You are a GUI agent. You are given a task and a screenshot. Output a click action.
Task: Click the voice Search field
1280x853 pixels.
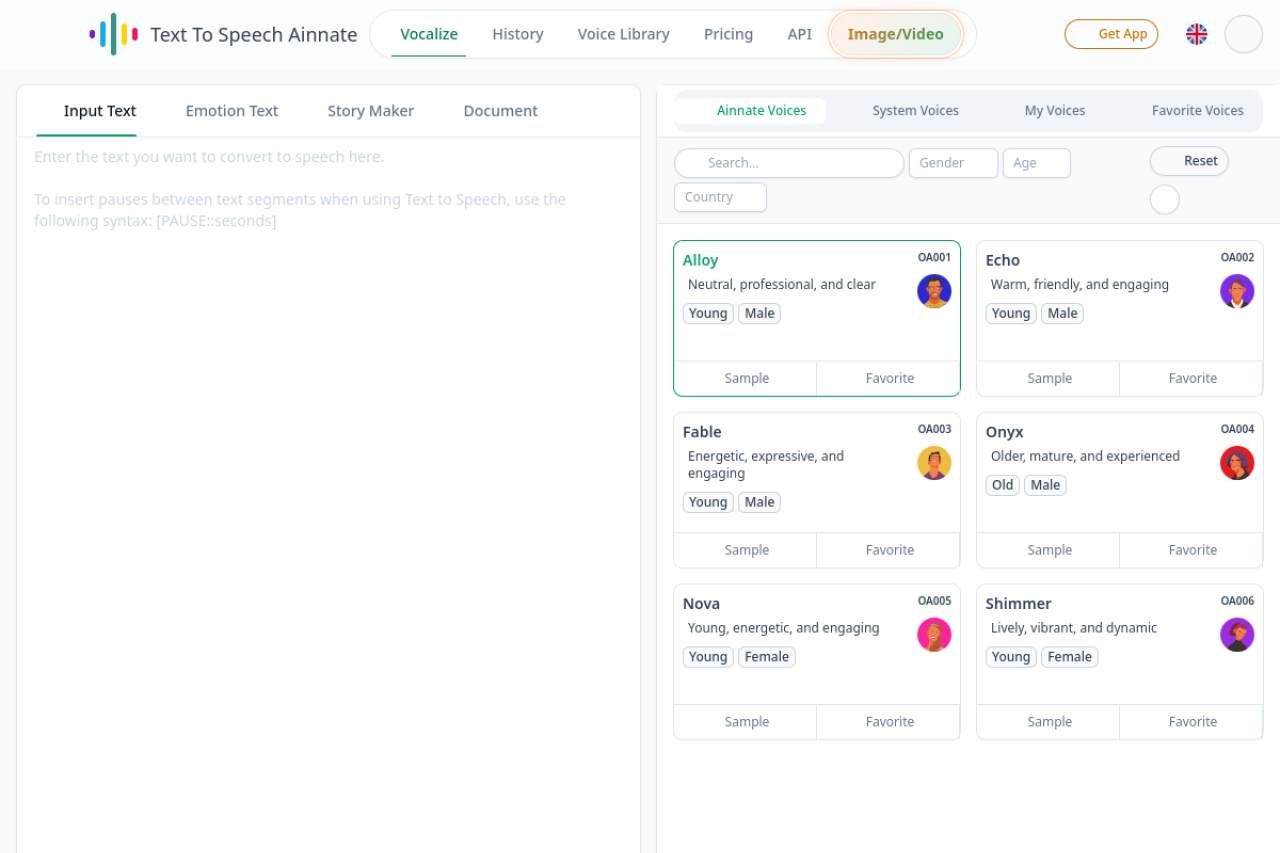(789, 163)
